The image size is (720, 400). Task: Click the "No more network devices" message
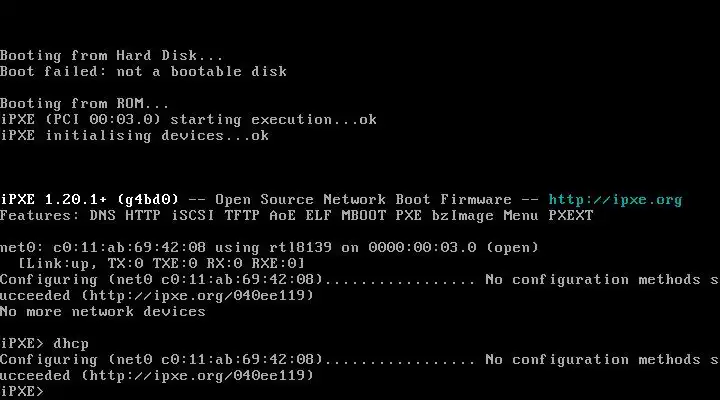103,311
